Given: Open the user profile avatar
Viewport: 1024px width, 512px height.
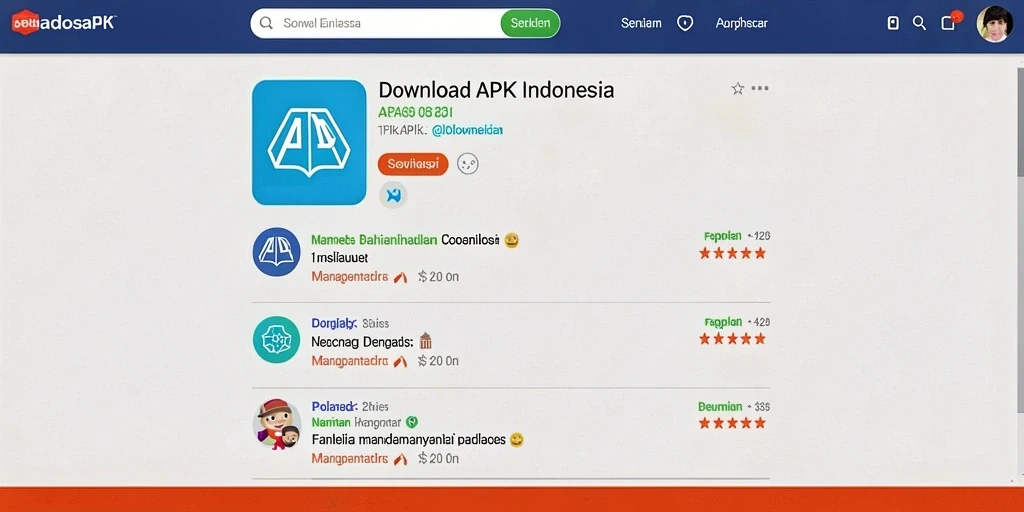Looking at the screenshot, I should click(x=994, y=24).
